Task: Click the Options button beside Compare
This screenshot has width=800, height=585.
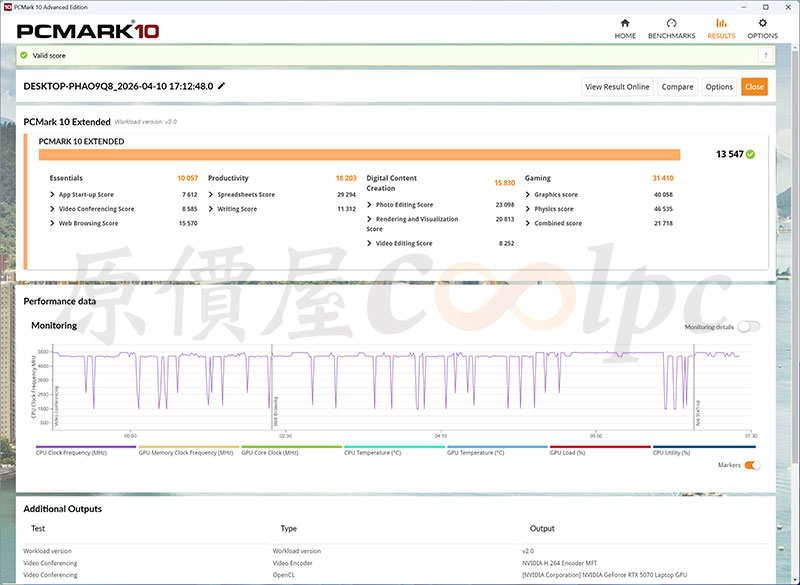Action: point(719,87)
